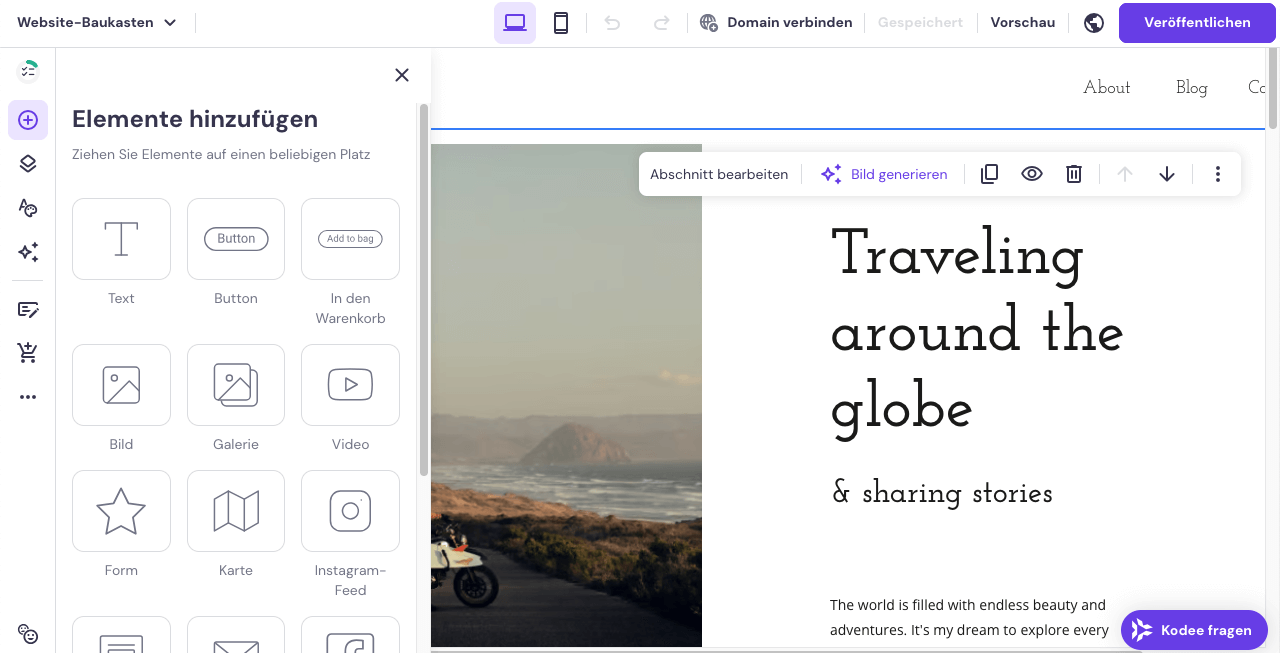Open the AI tools sparkle icon in sidebar

(x=28, y=252)
